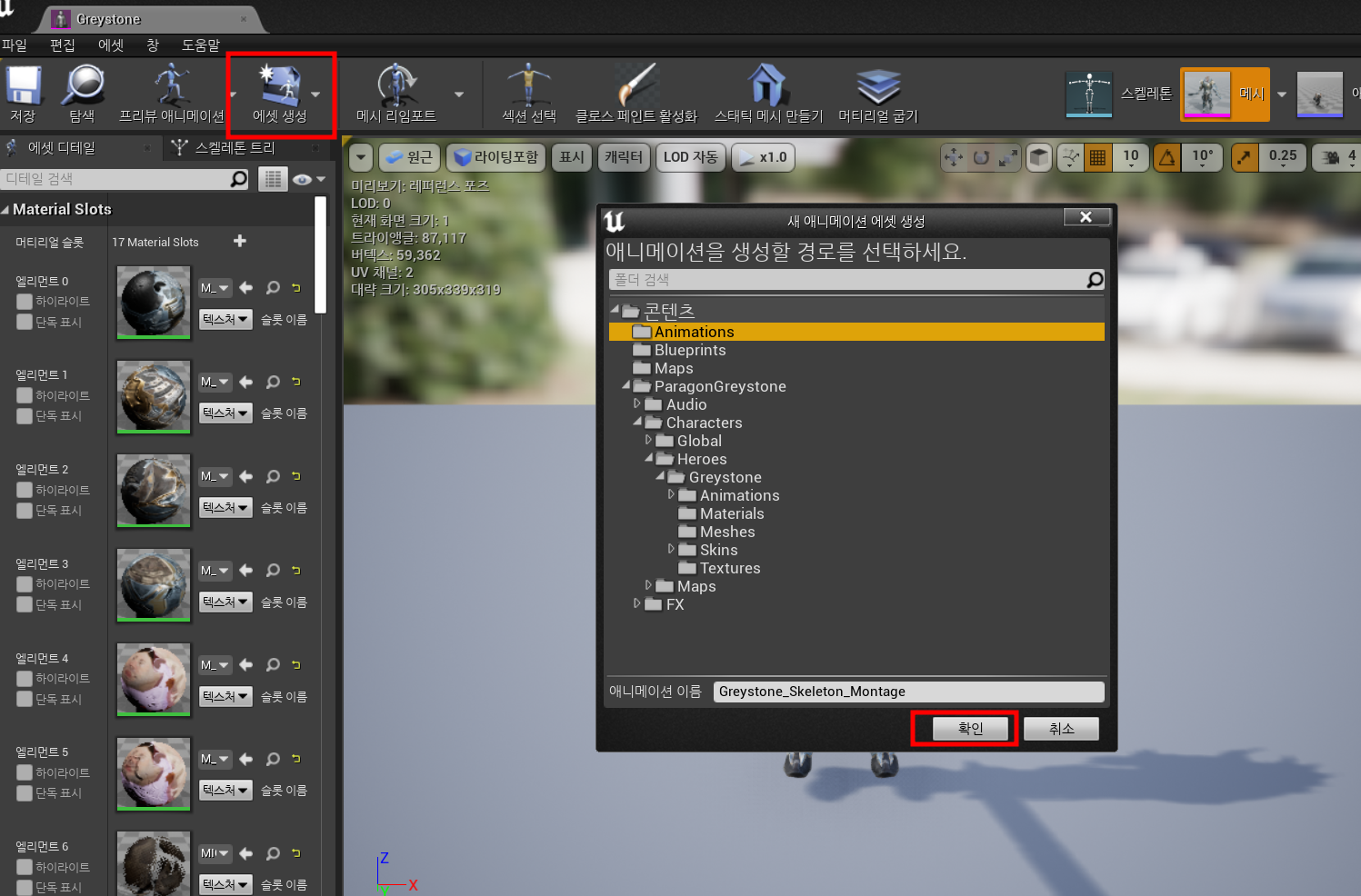Select rotate gizmo tool in viewport
The image size is (1361, 896).
[981, 157]
